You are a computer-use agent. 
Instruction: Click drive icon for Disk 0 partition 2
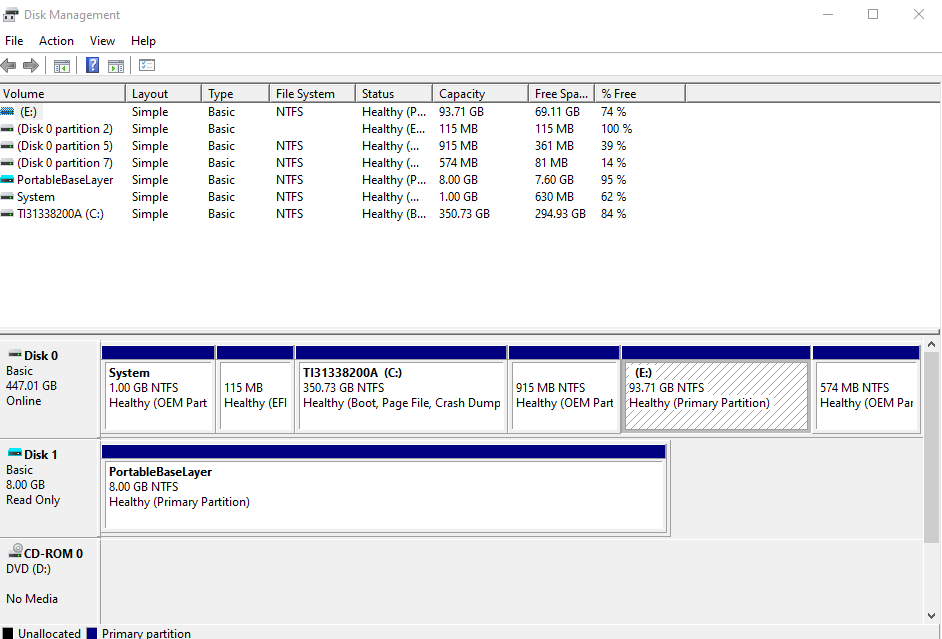pyautogui.click(x=7, y=129)
